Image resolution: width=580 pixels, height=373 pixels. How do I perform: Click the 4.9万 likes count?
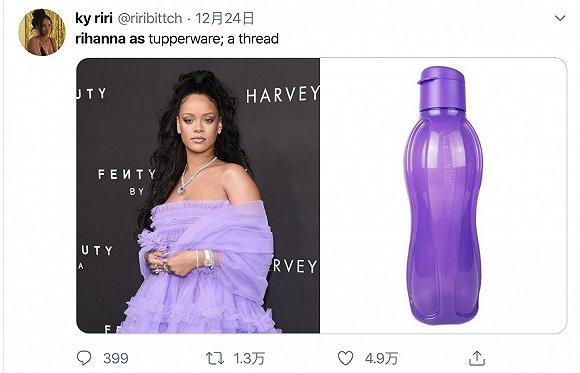[x=381, y=358]
